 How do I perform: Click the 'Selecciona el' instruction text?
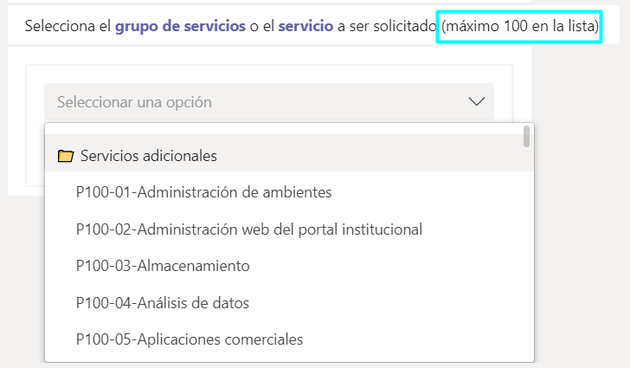(x=68, y=26)
